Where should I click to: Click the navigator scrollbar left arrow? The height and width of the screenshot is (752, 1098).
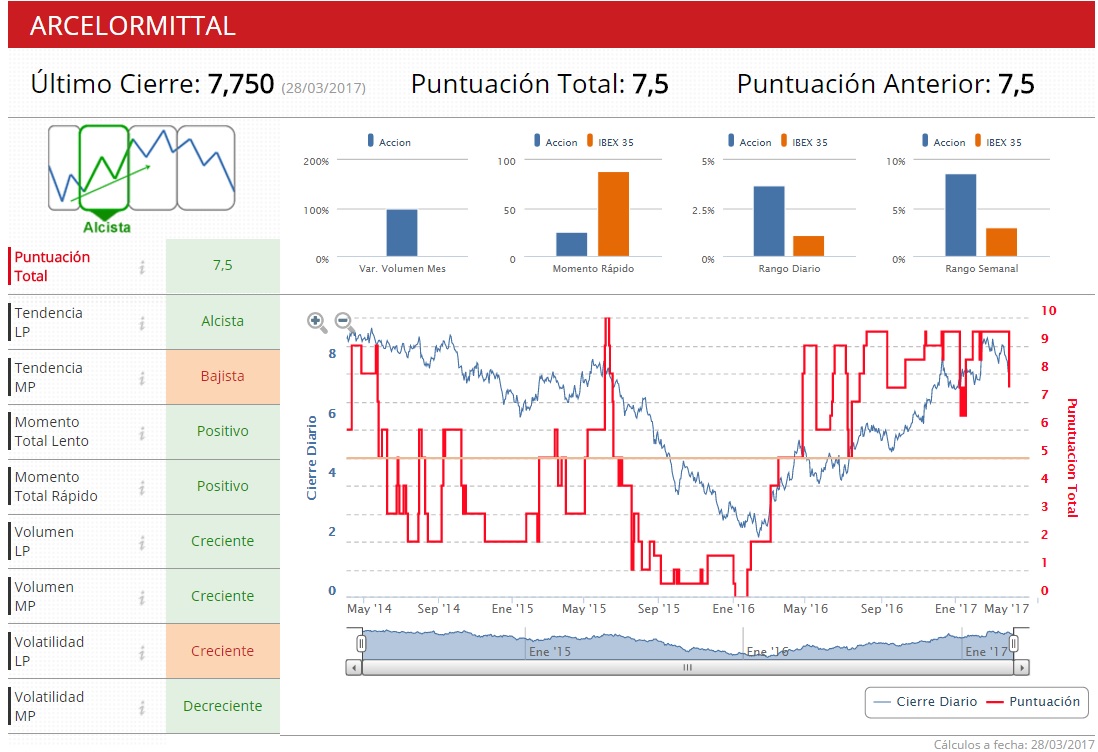354,668
